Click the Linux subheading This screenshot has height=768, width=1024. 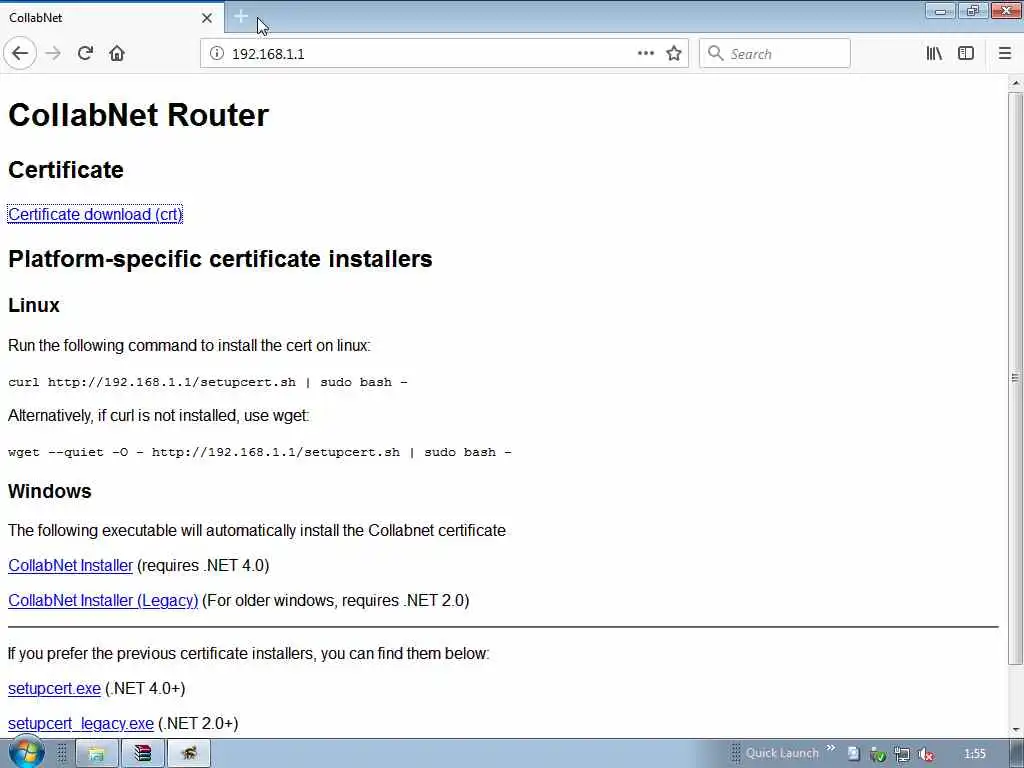click(x=34, y=305)
